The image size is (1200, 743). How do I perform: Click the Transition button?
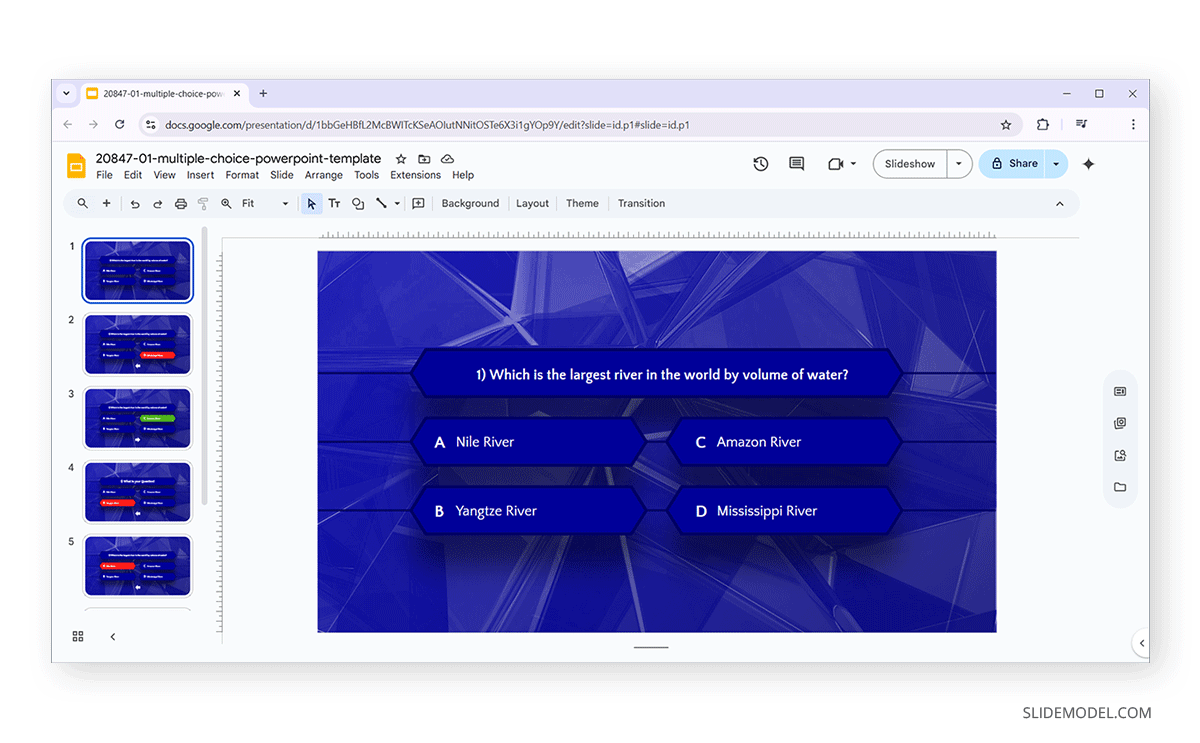pyautogui.click(x=641, y=204)
